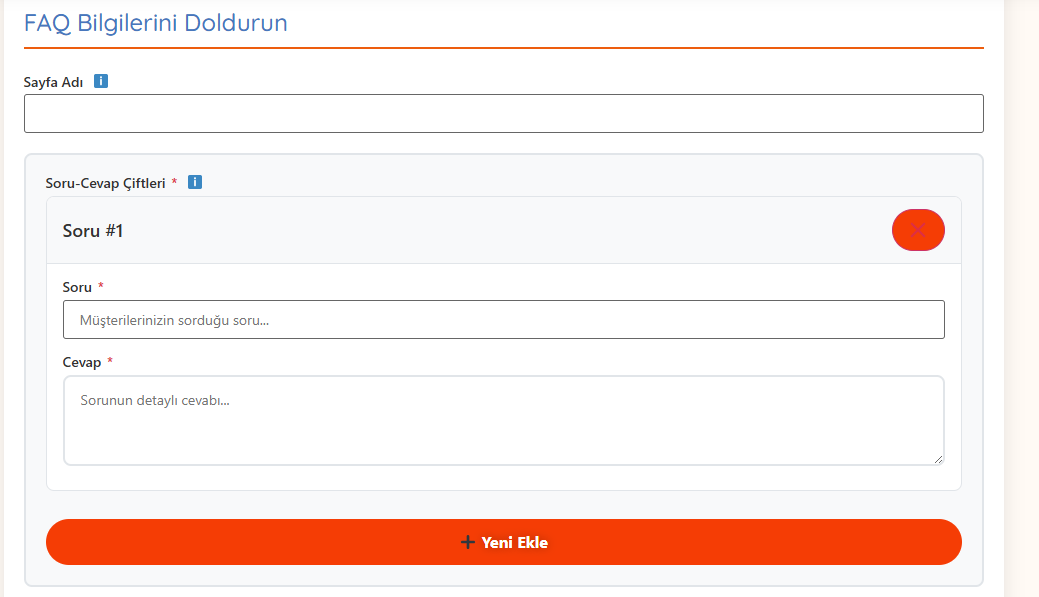Click the Soru field label
Image resolution: width=1039 pixels, height=597 pixels.
click(77, 287)
